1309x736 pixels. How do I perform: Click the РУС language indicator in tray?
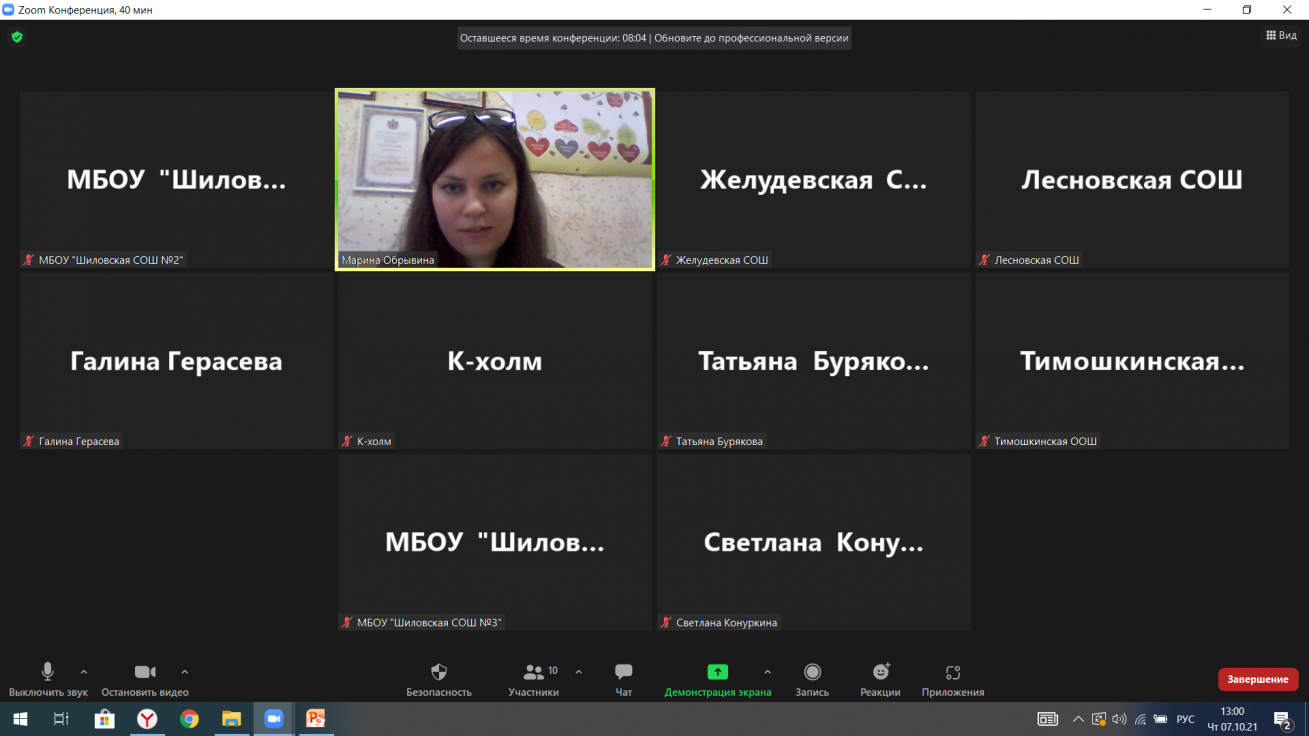pyautogui.click(x=1185, y=719)
